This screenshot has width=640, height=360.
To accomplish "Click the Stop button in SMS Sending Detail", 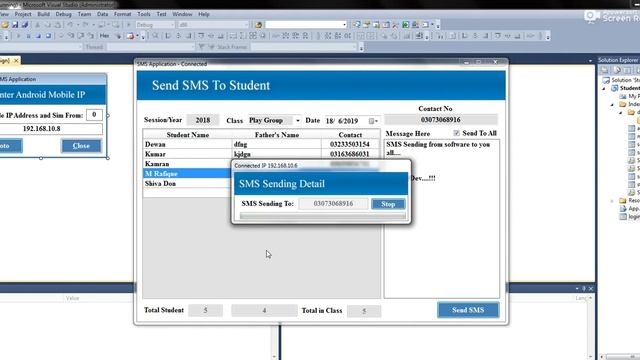I will pos(388,204).
